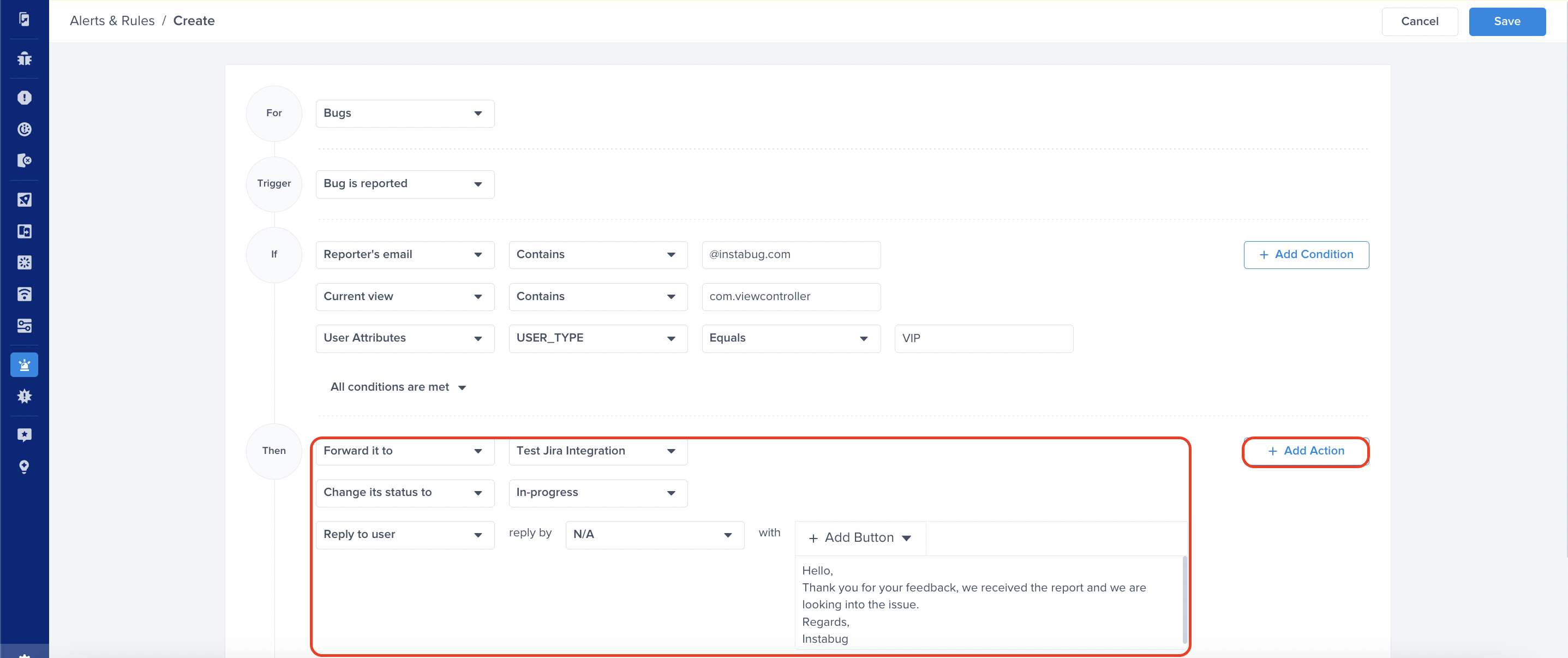
Task: Click the wifi network icon in sidebar
Action: [x=25, y=294]
